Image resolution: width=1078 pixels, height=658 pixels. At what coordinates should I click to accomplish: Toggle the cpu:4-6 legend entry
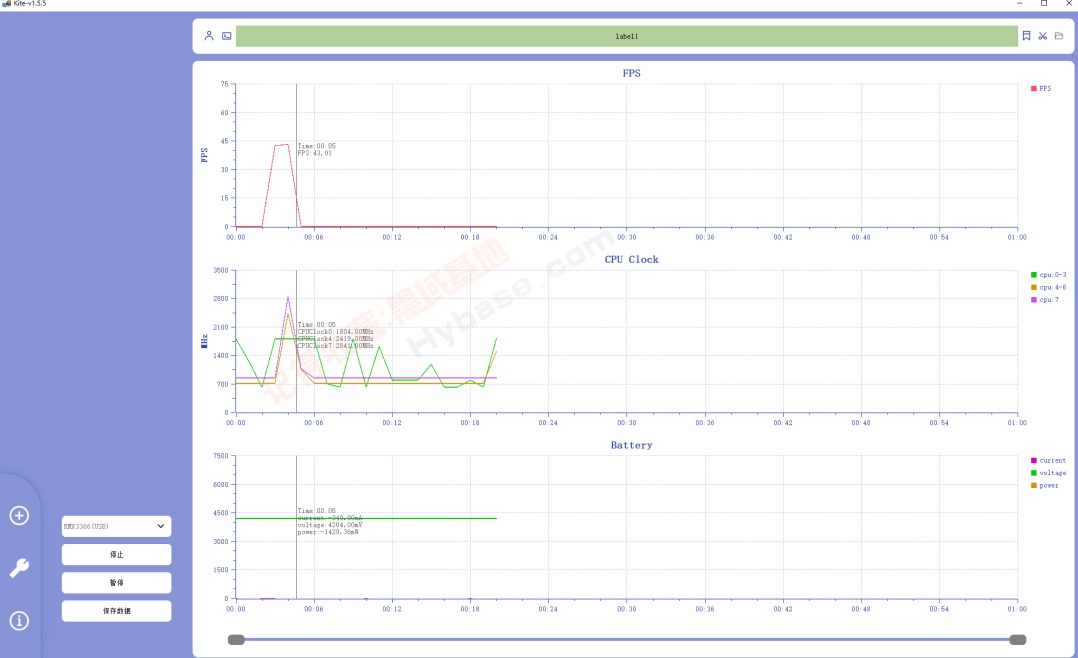click(1048, 287)
